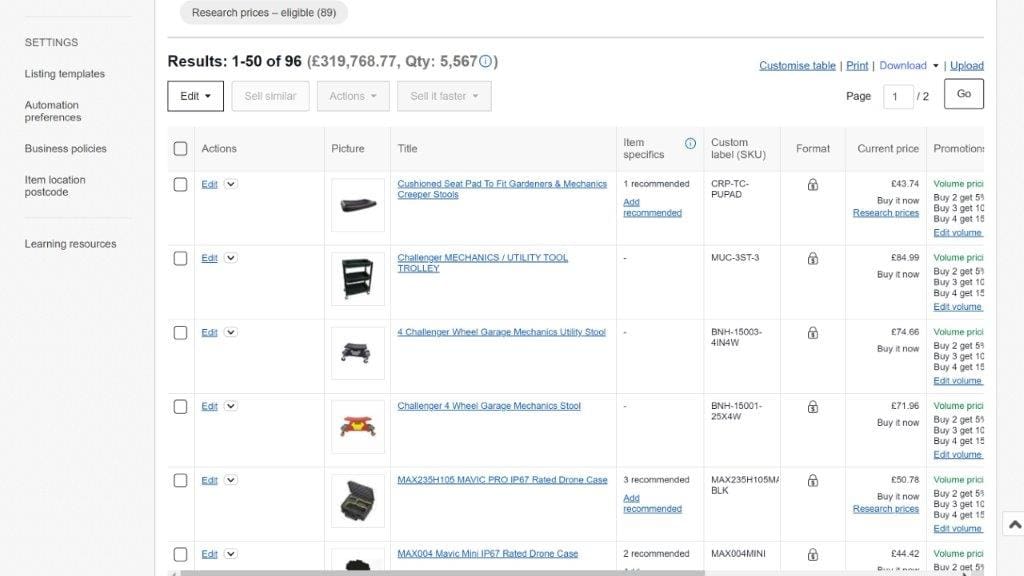Click info icon beside Qty 5,567
This screenshot has width=1024, height=576.
point(485,61)
